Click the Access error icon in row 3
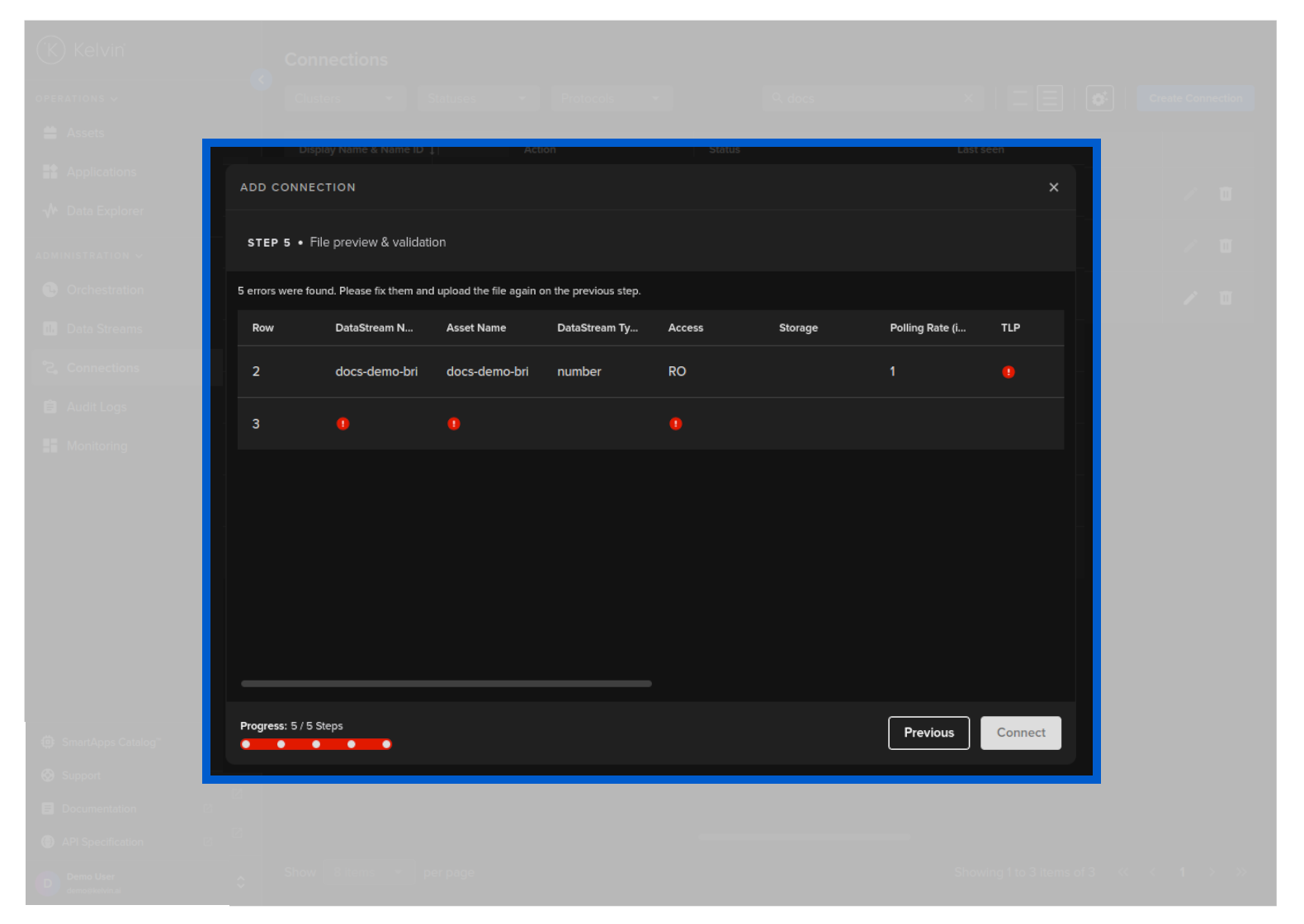The height and width of the screenshot is (924, 1304). (x=675, y=424)
